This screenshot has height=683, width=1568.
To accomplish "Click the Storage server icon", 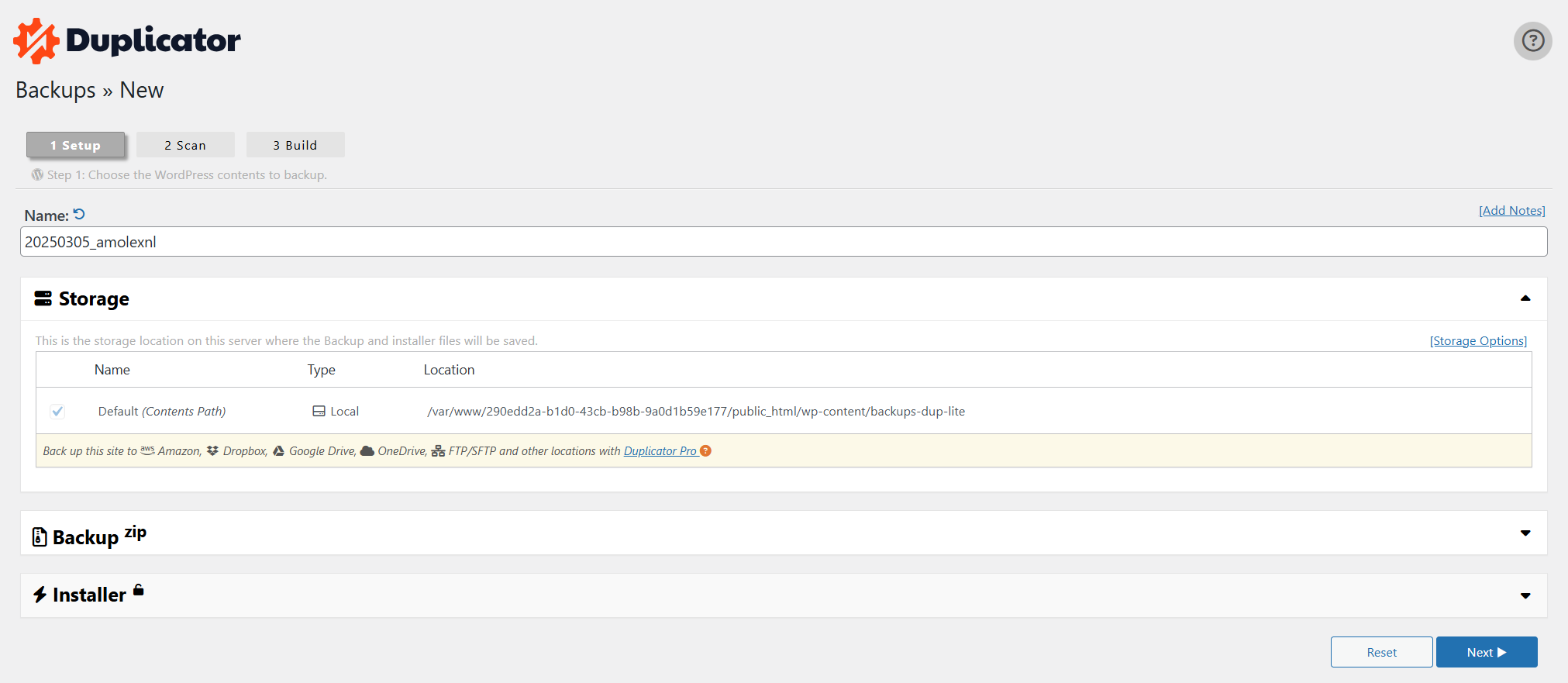I will click(43, 298).
